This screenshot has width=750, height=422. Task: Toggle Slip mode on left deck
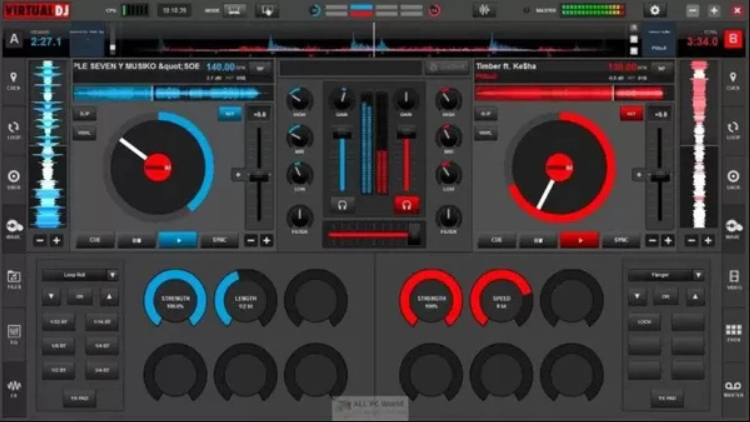click(x=85, y=114)
